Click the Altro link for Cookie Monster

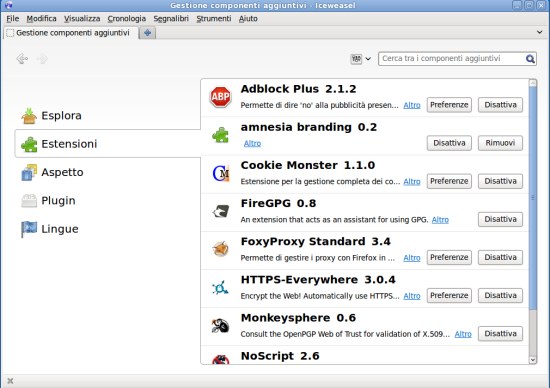[x=412, y=182]
